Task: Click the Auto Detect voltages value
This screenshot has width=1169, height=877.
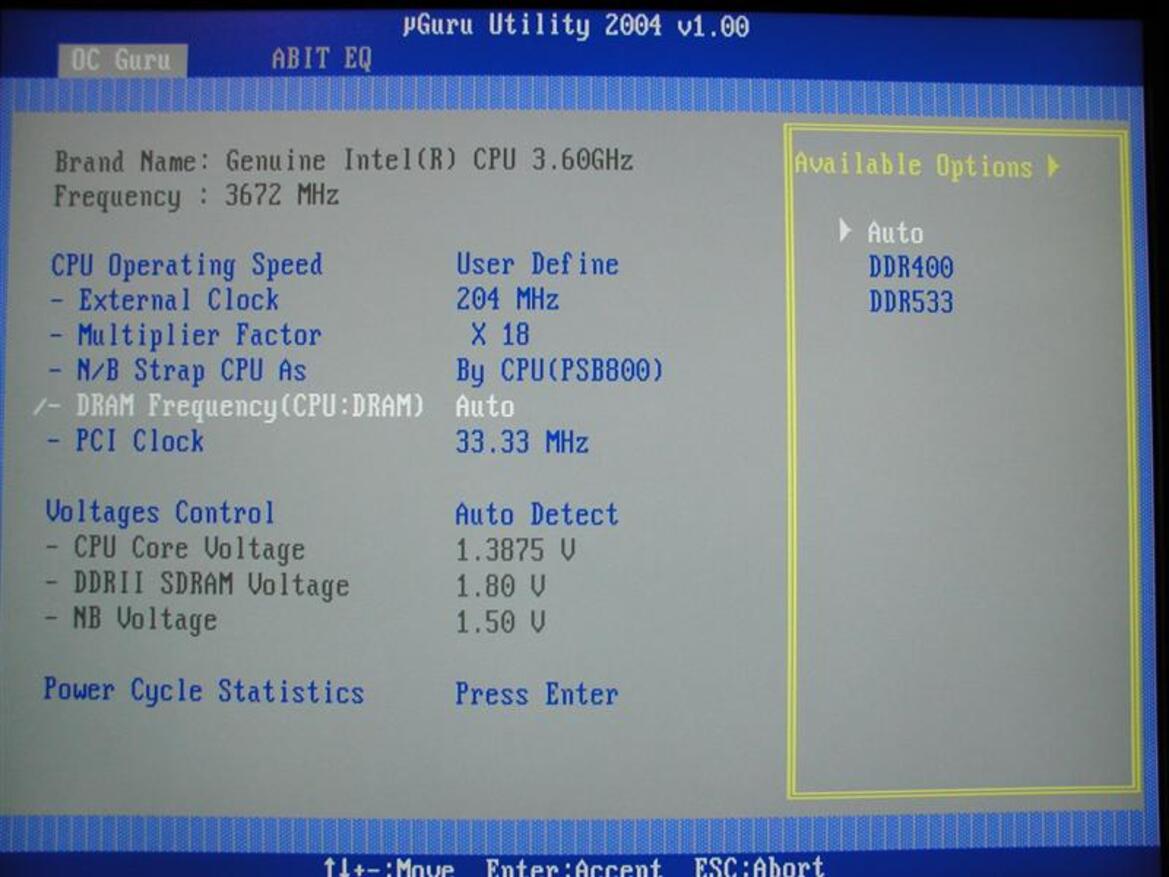Action: pos(538,515)
